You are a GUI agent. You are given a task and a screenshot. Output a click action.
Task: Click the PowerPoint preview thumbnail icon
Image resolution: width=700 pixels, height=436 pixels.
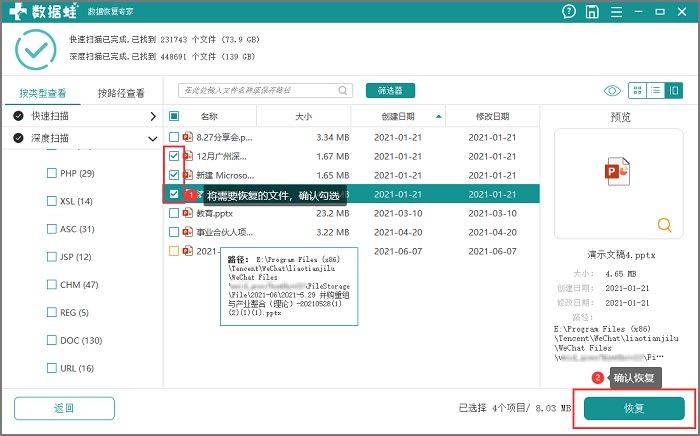(x=617, y=171)
